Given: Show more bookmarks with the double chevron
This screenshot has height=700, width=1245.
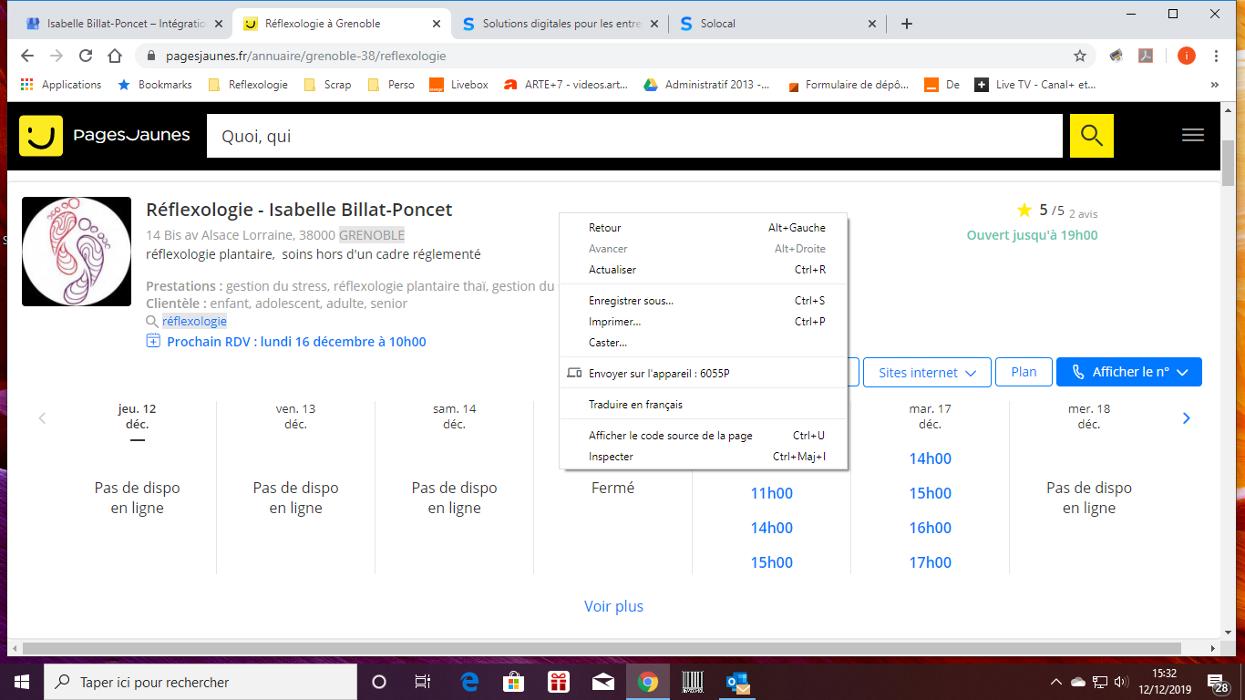Looking at the screenshot, I should [x=1215, y=85].
